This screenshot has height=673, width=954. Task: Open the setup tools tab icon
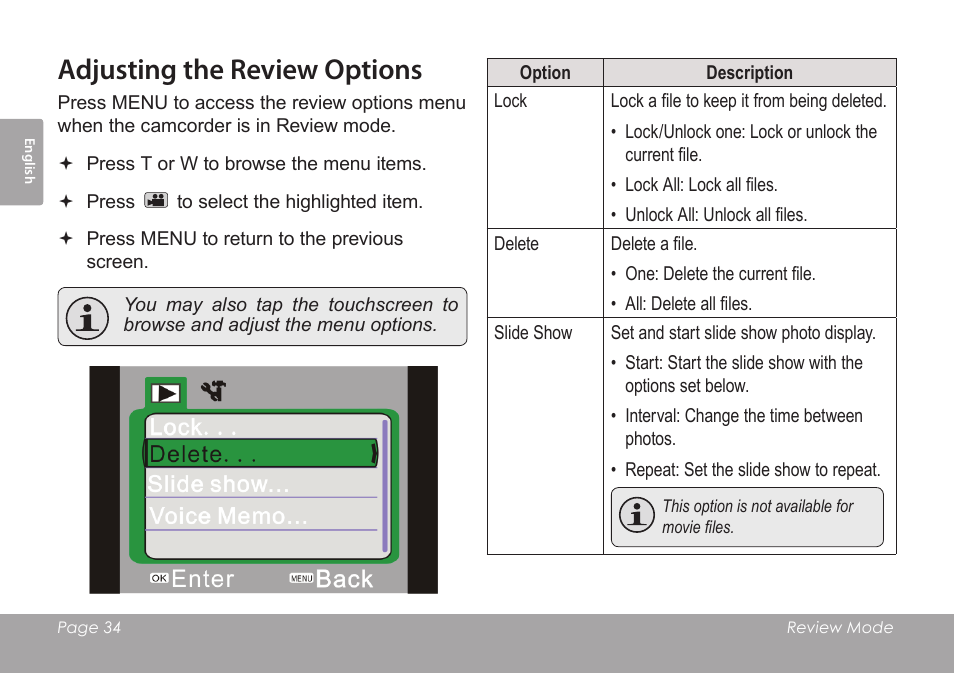214,391
